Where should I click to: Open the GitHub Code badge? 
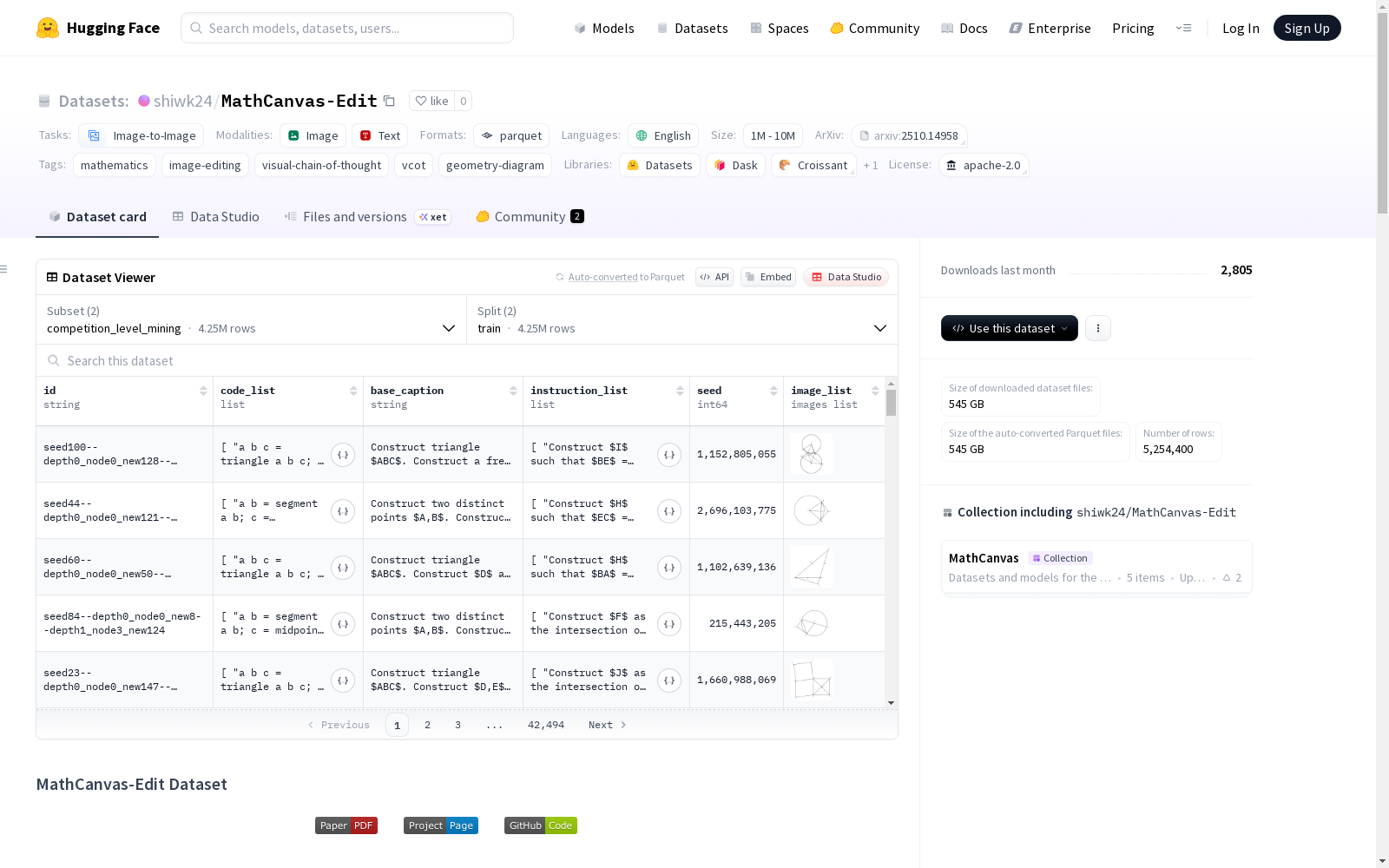click(x=541, y=825)
